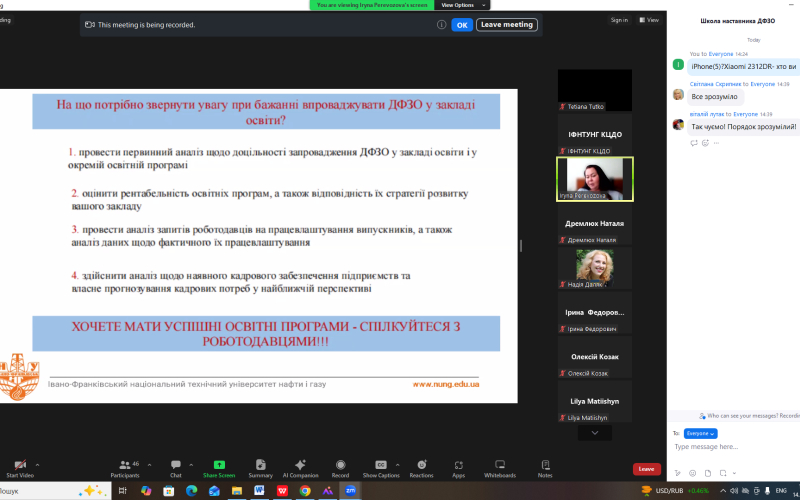Expand Chat options arrow
Viewport: 800px width, 500px height.
point(191,465)
